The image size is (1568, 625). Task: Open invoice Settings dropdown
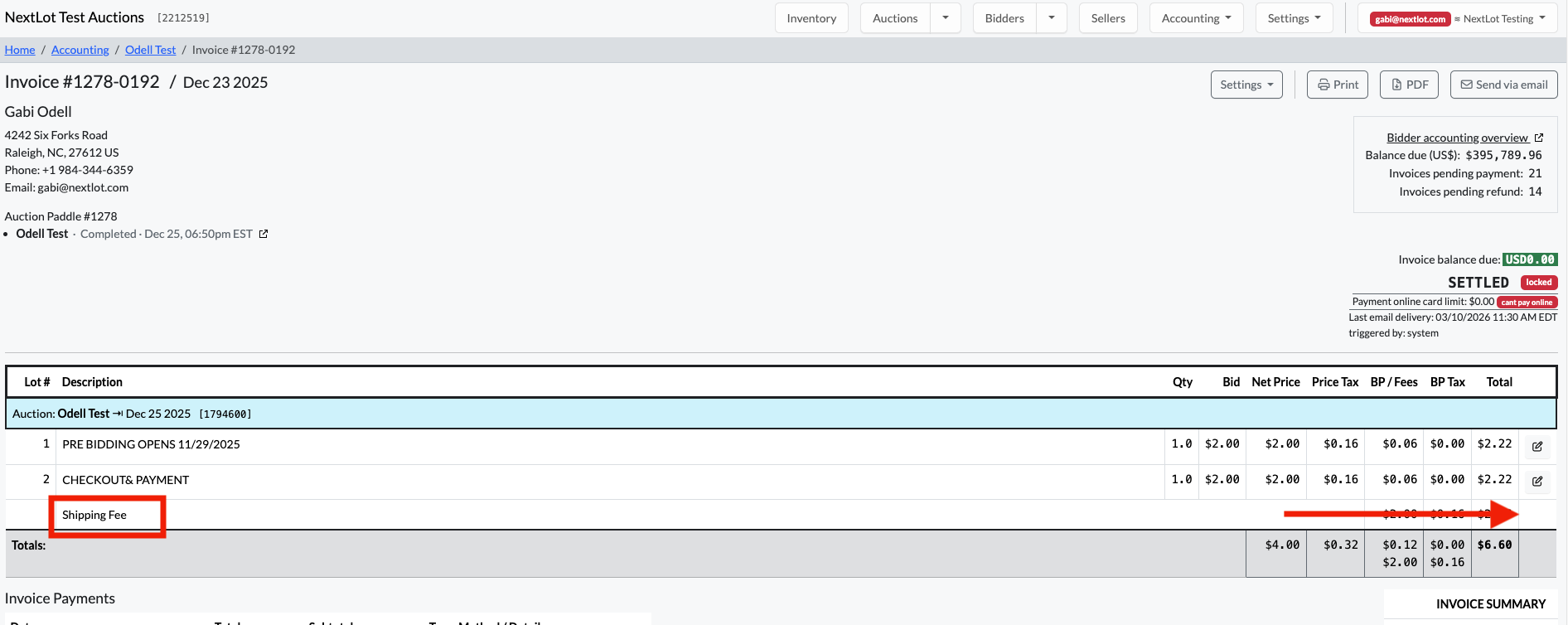pyautogui.click(x=1246, y=85)
